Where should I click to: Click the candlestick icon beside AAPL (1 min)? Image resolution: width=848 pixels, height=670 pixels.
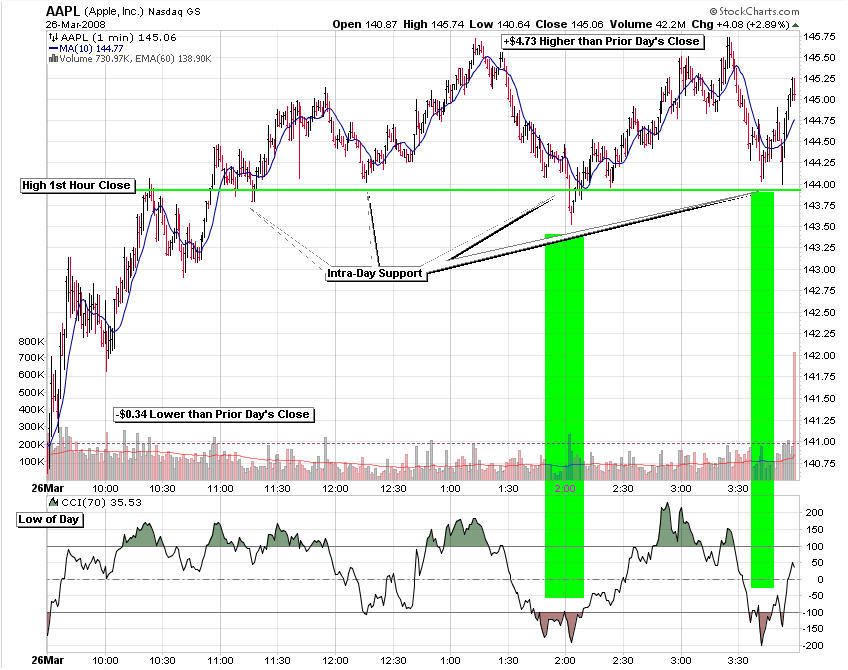[x=53, y=37]
